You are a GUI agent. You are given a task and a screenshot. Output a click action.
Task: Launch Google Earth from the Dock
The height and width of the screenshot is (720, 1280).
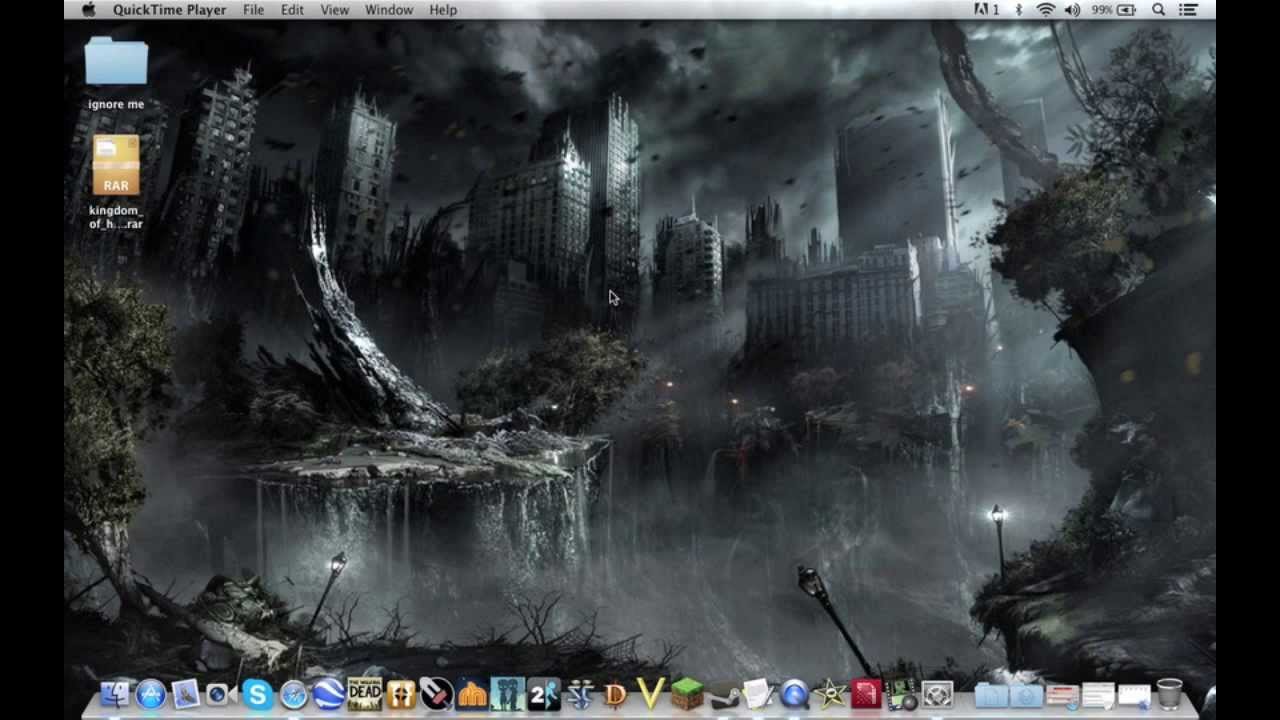coord(329,694)
